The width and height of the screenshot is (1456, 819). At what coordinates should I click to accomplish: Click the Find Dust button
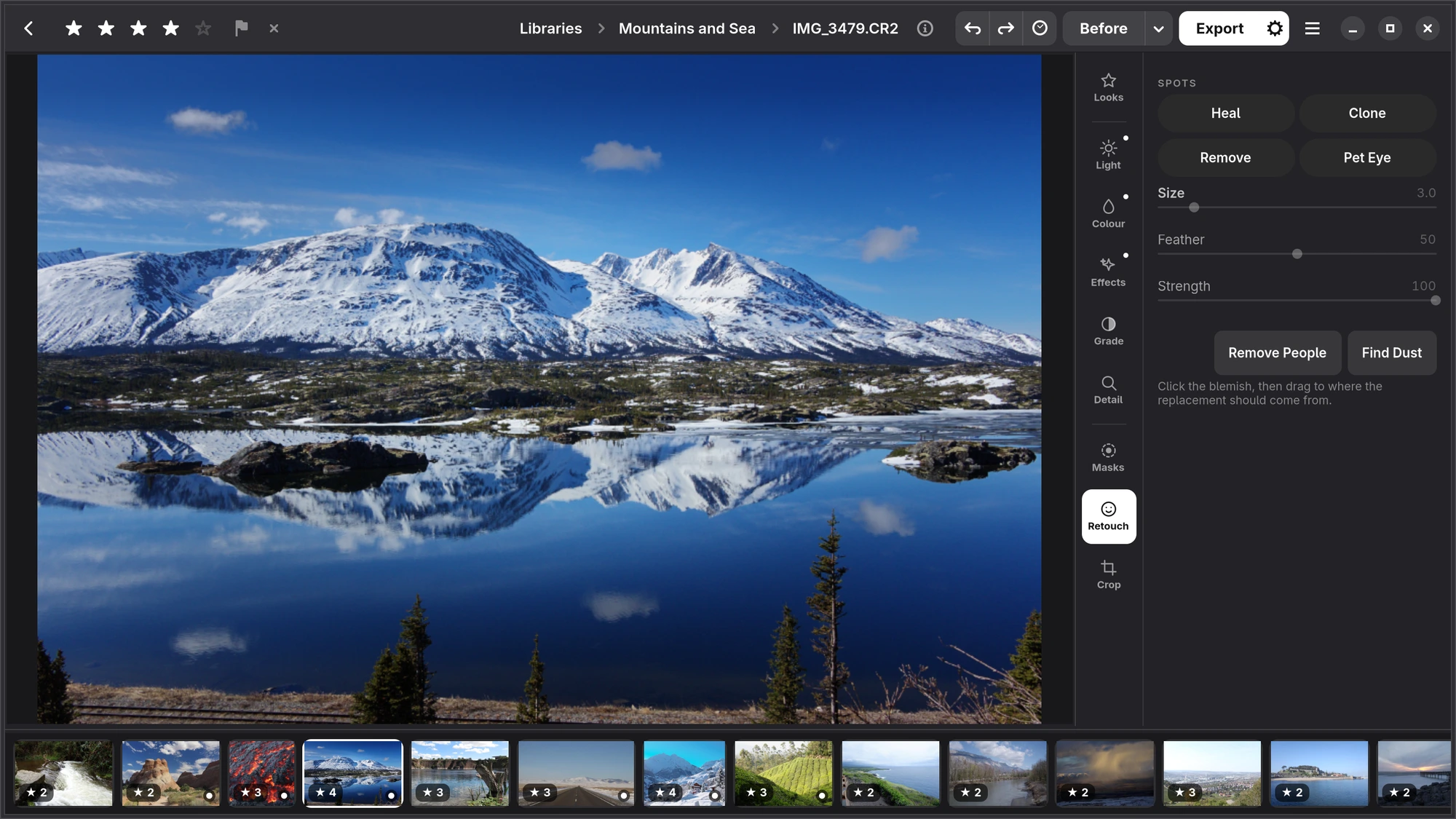tap(1391, 352)
